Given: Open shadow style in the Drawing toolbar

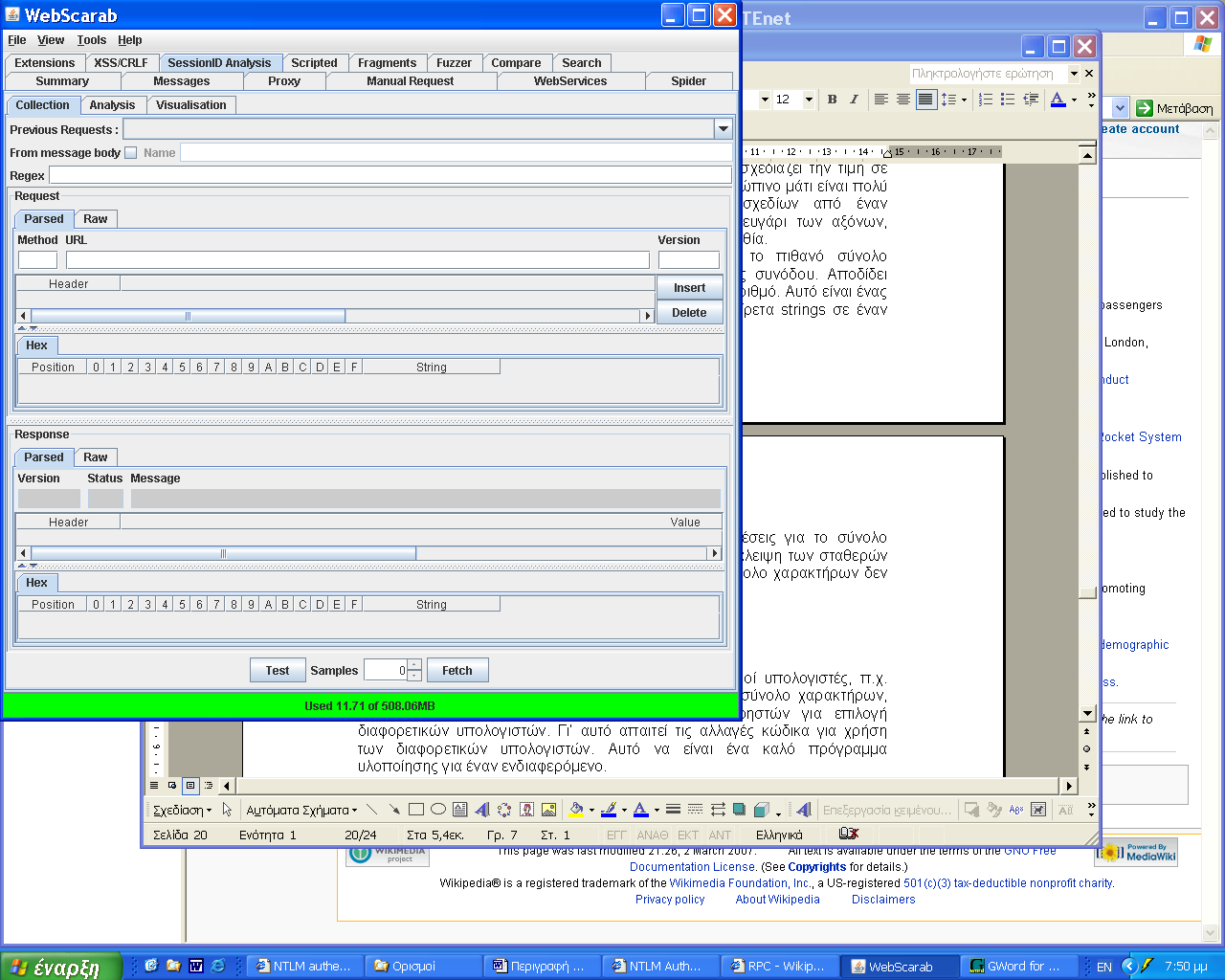Looking at the screenshot, I should pos(740,810).
